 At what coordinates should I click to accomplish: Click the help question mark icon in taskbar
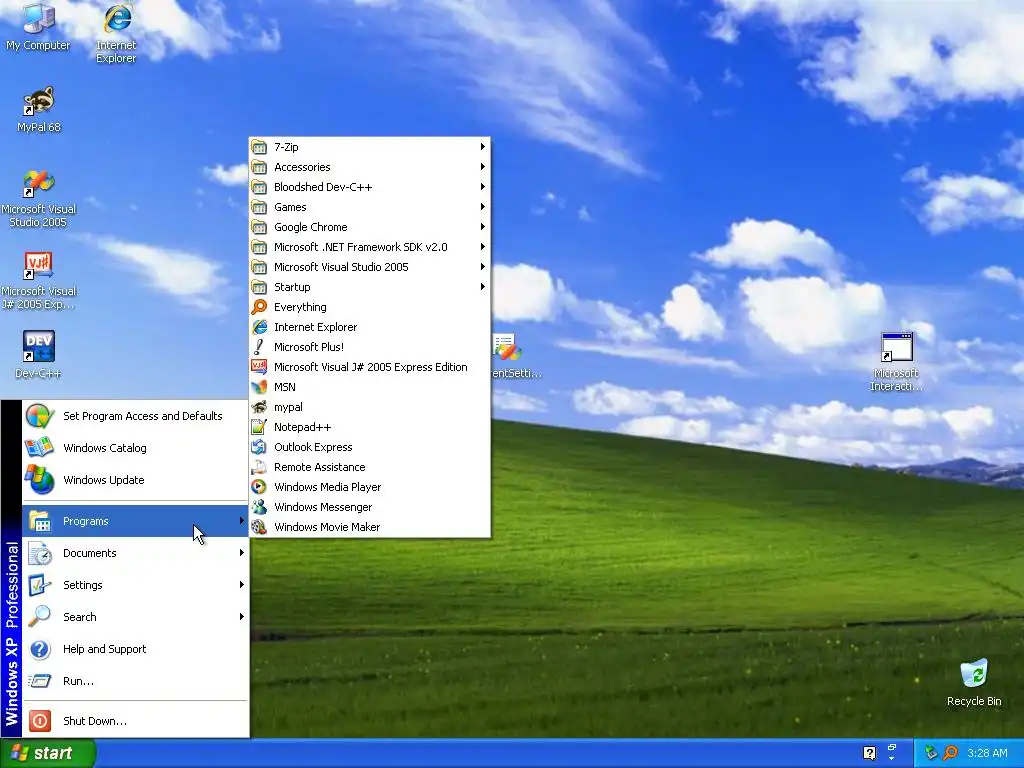coord(869,753)
